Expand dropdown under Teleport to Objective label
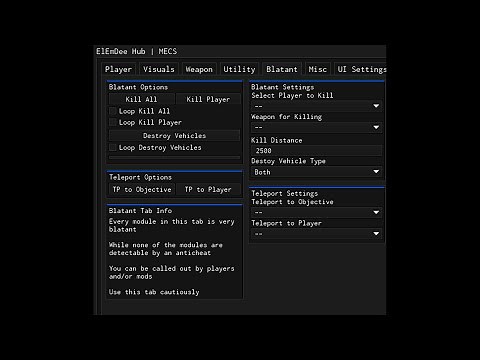 click(316, 212)
